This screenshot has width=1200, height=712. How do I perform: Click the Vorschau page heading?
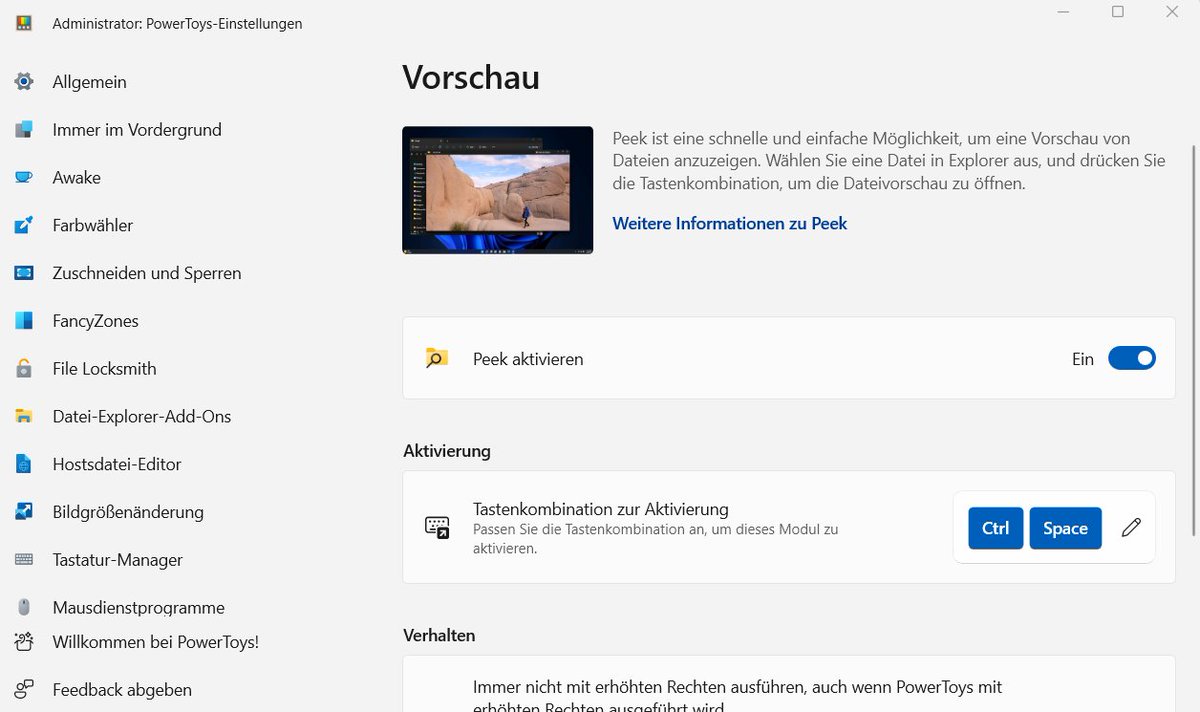click(471, 77)
